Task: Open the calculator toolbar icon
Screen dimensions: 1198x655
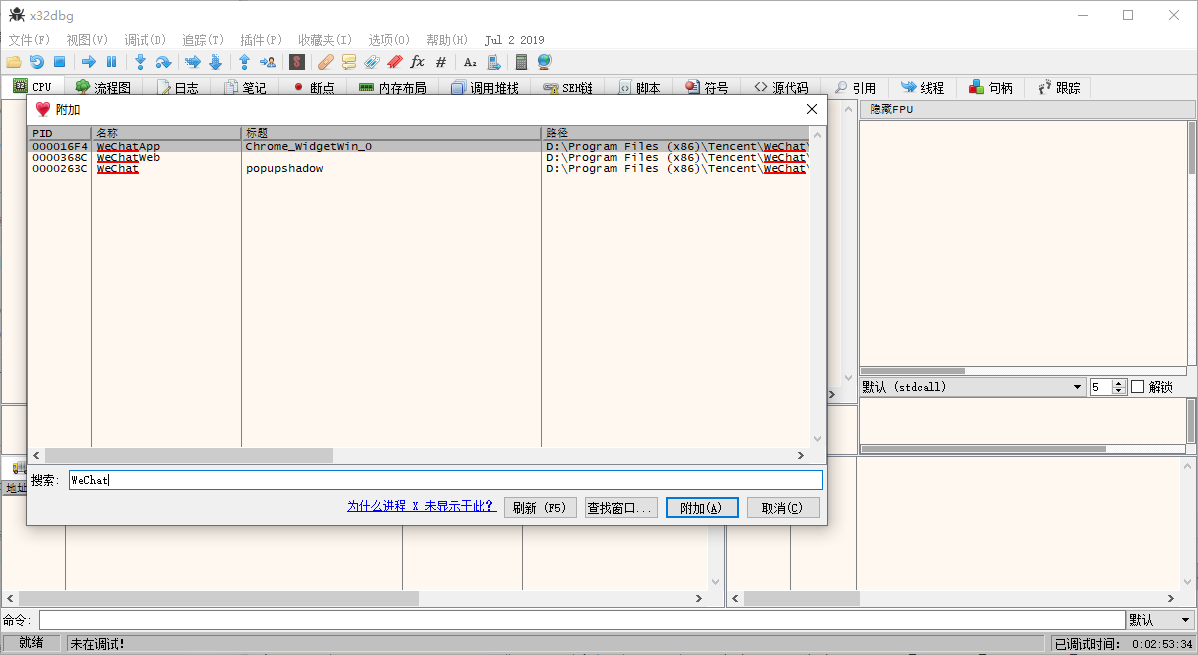Action: (x=521, y=62)
